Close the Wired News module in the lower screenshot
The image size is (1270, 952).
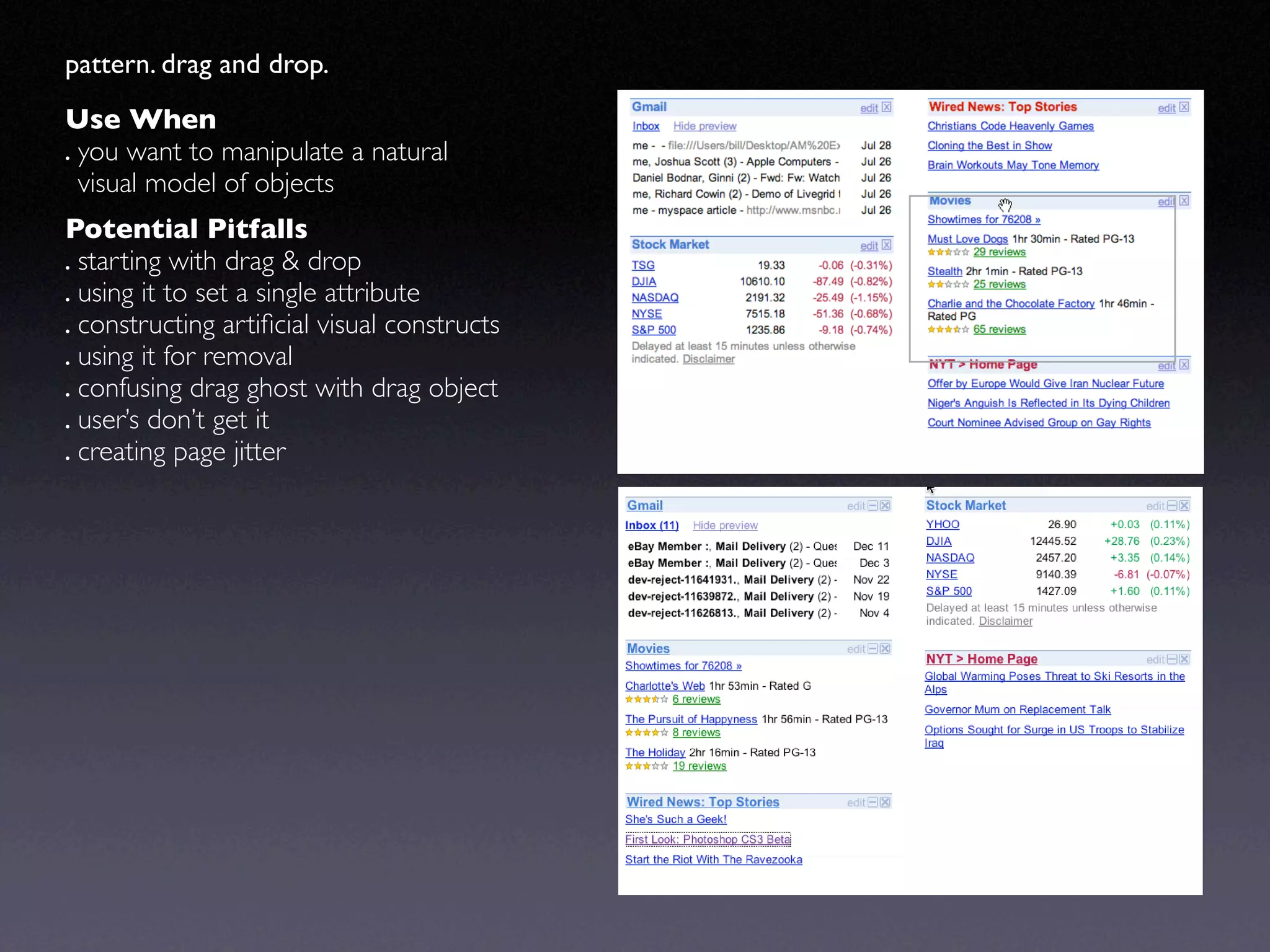click(x=886, y=802)
